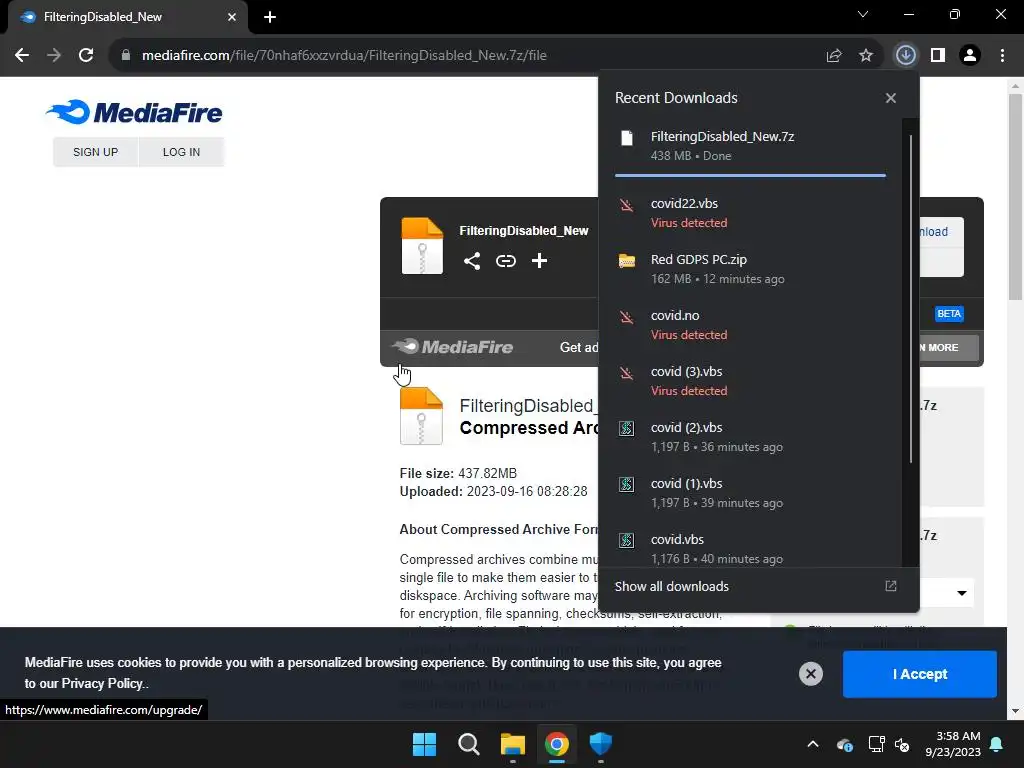
Task: Click the address bar URL
Action: (x=344, y=56)
